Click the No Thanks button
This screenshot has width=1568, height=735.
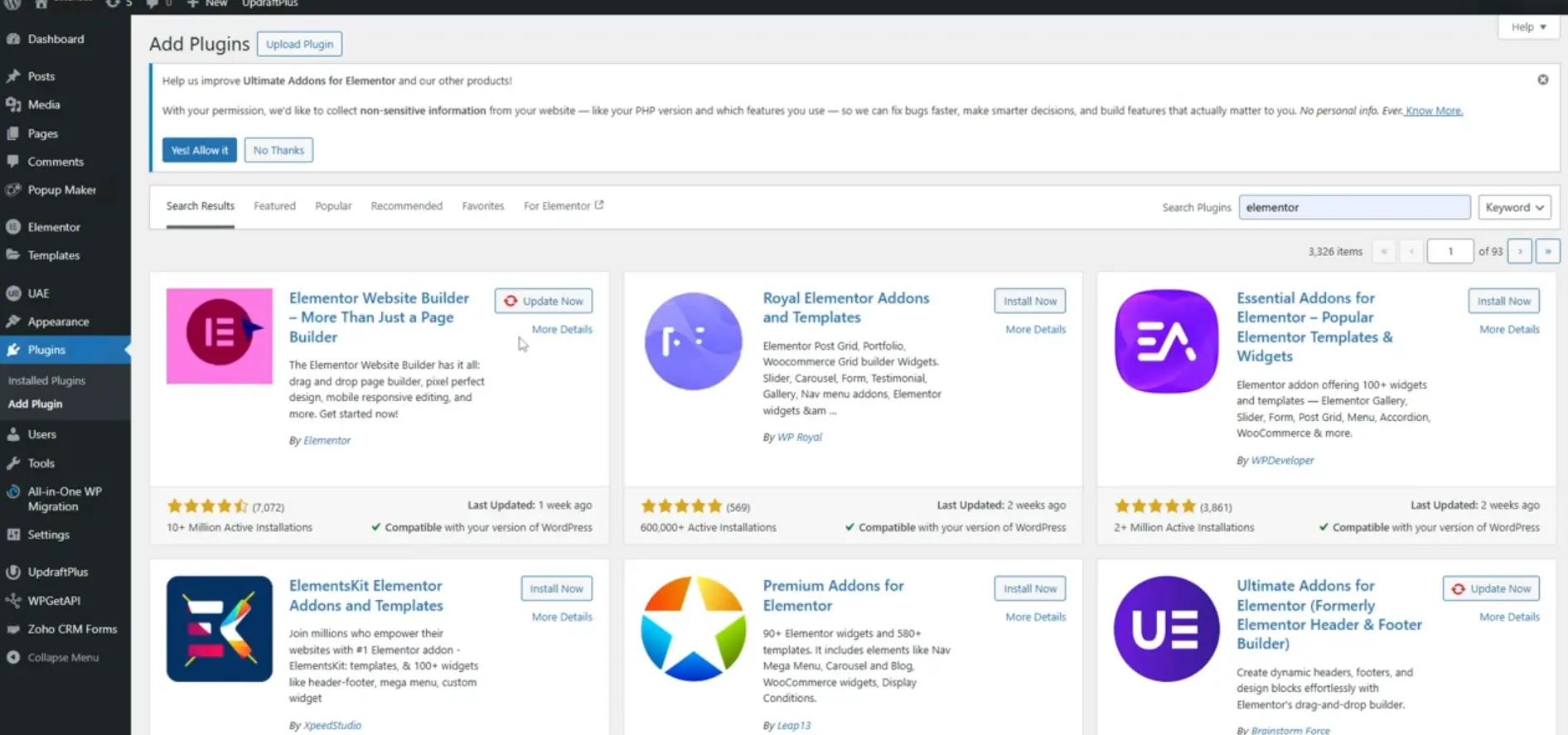pos(278,150)
